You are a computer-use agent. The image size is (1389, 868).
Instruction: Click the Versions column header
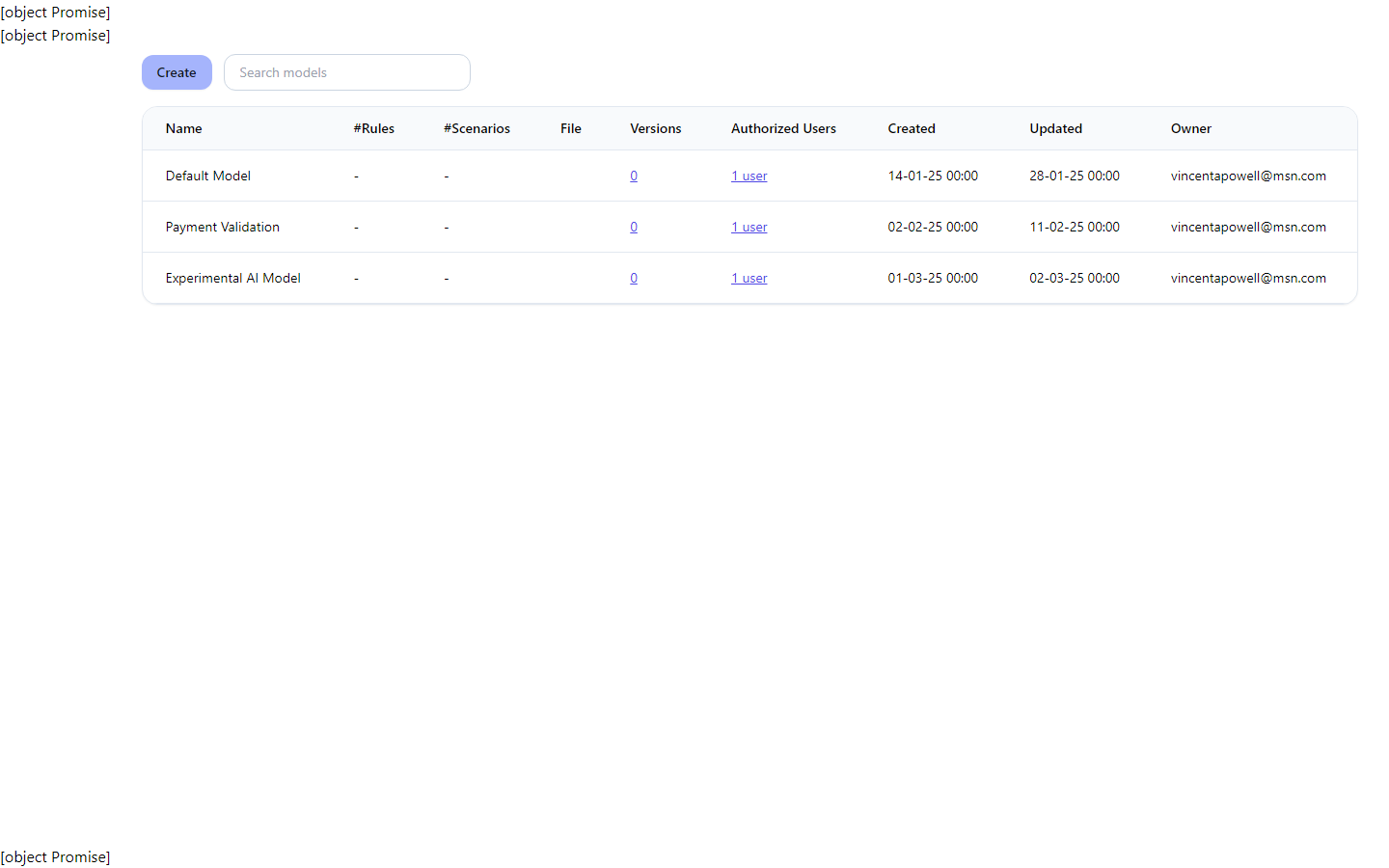[655, 128]
